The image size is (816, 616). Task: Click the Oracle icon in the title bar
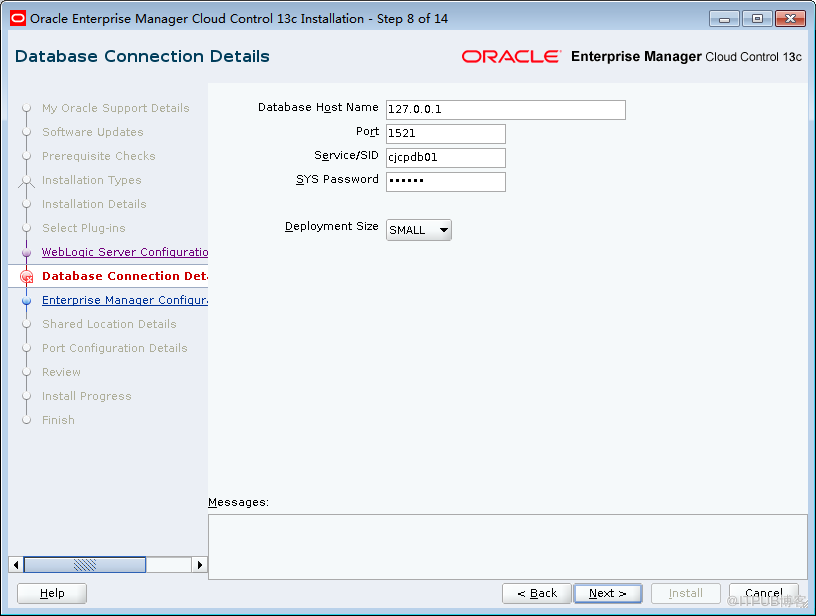click(x=18, y=19)
